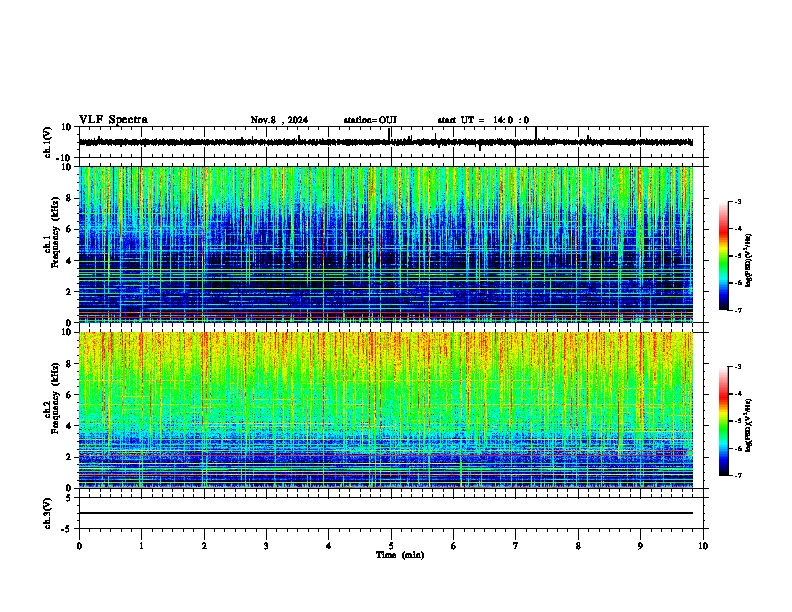Click the time axis tick label '0'
The height and width of the screenshot is (612, 792).
[79, 546]
